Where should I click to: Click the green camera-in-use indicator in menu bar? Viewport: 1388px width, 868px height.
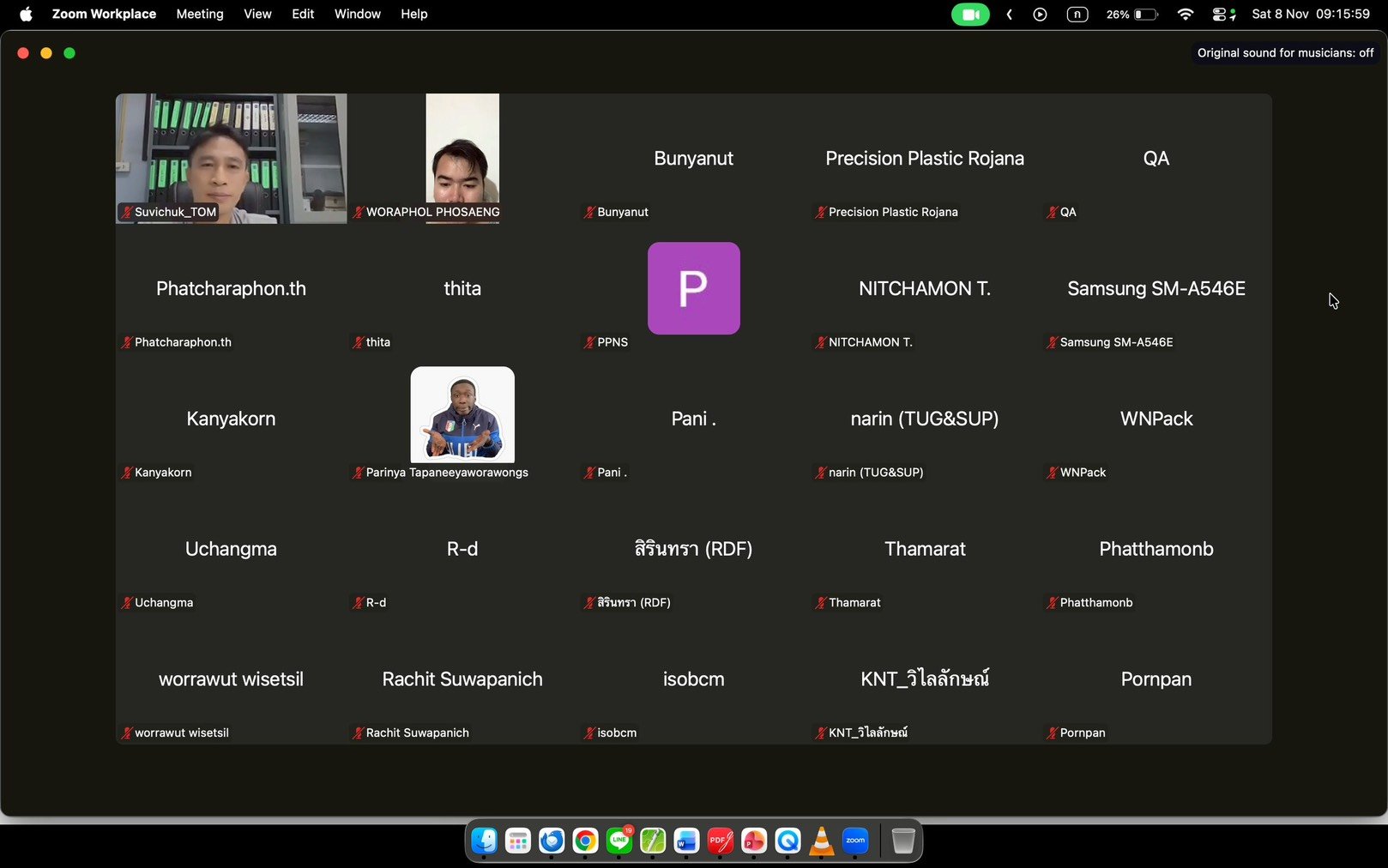tap(969, 15)
